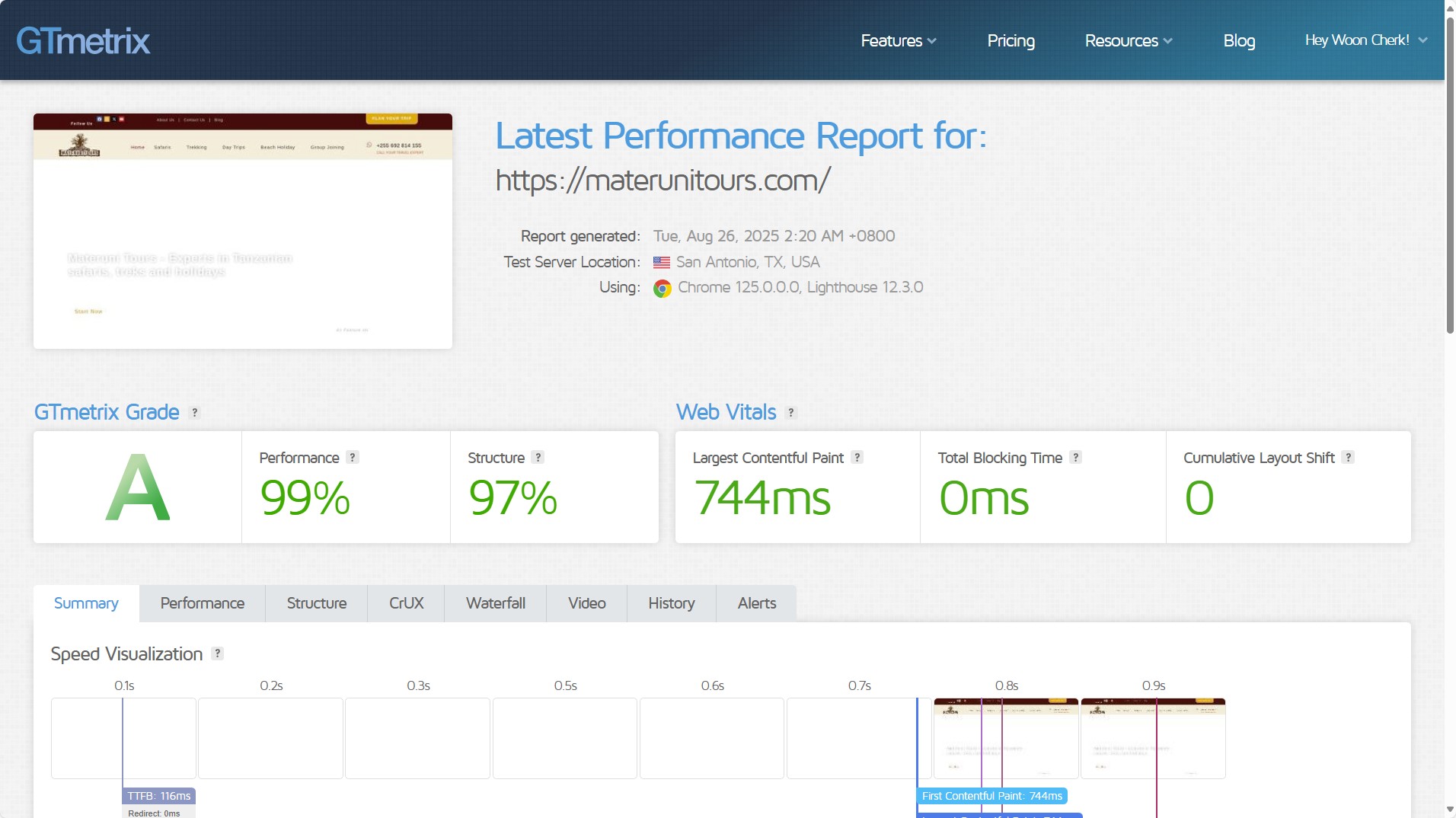Open the Alerts tab

pyautogui.click(x=757, y=603)
